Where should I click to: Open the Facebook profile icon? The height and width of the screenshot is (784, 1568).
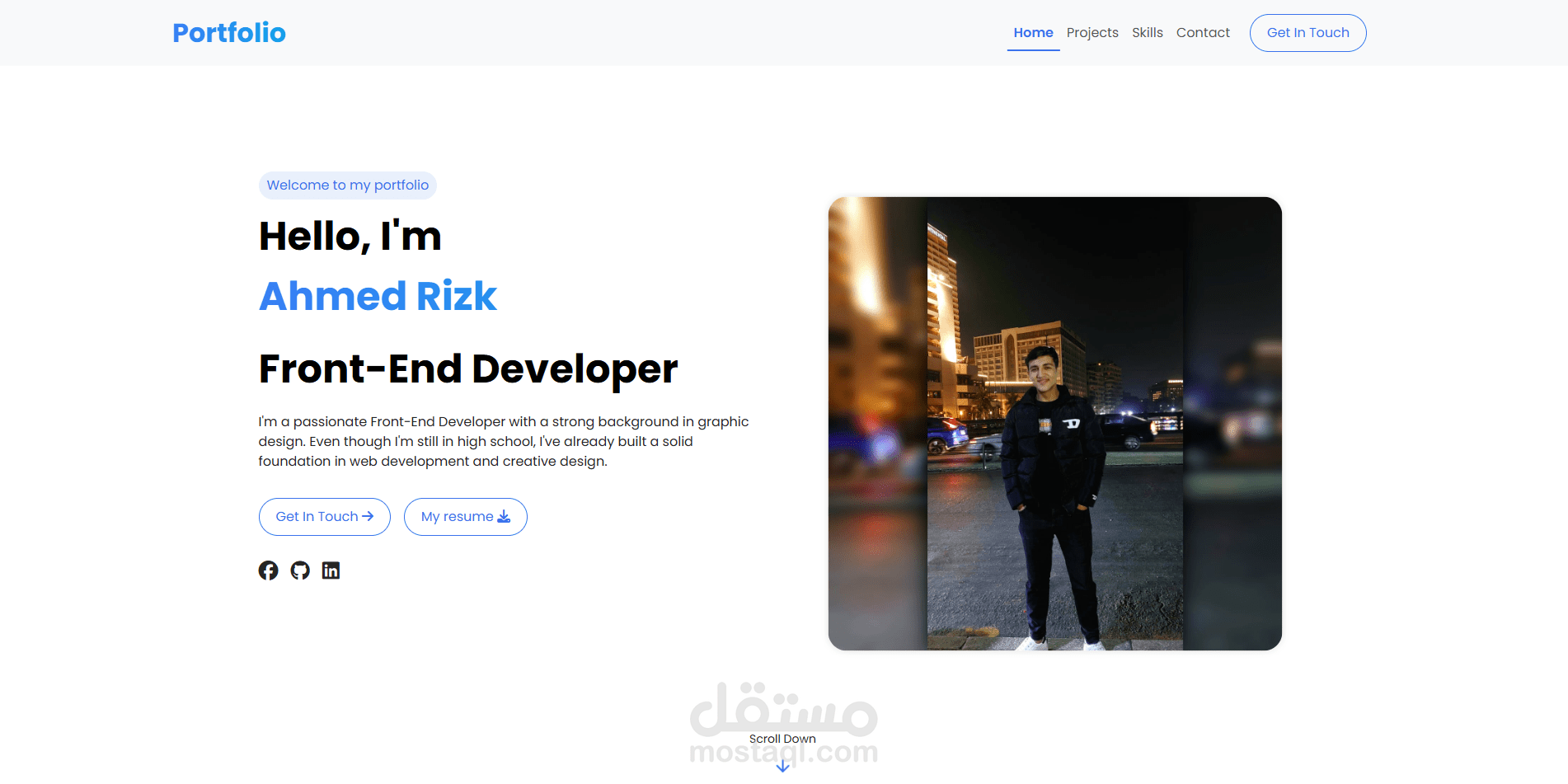pos(269,570)
